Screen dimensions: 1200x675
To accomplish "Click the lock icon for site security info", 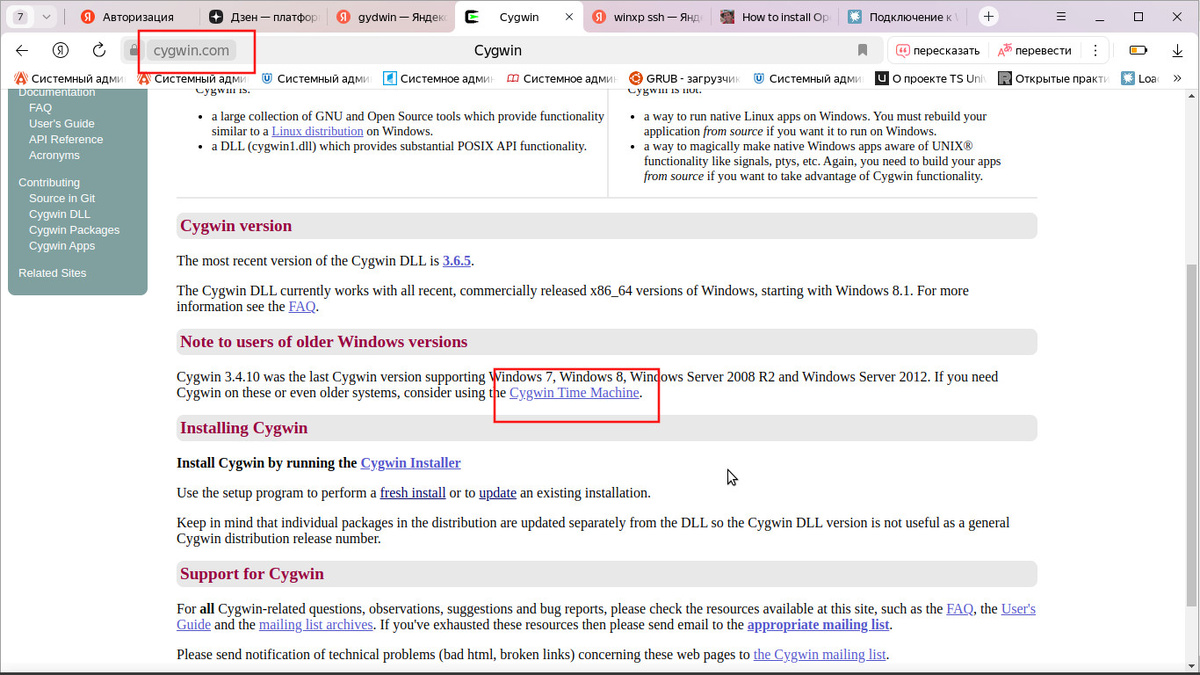I will click(x=134, y=50).
